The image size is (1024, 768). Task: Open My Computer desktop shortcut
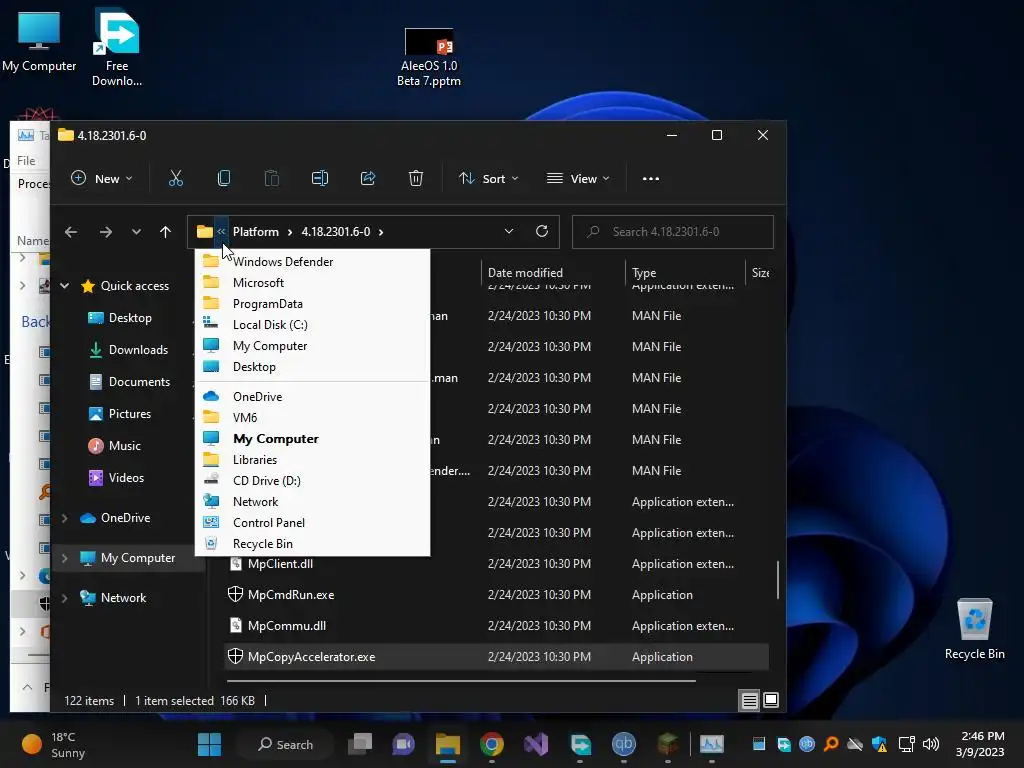pos(39,41)
